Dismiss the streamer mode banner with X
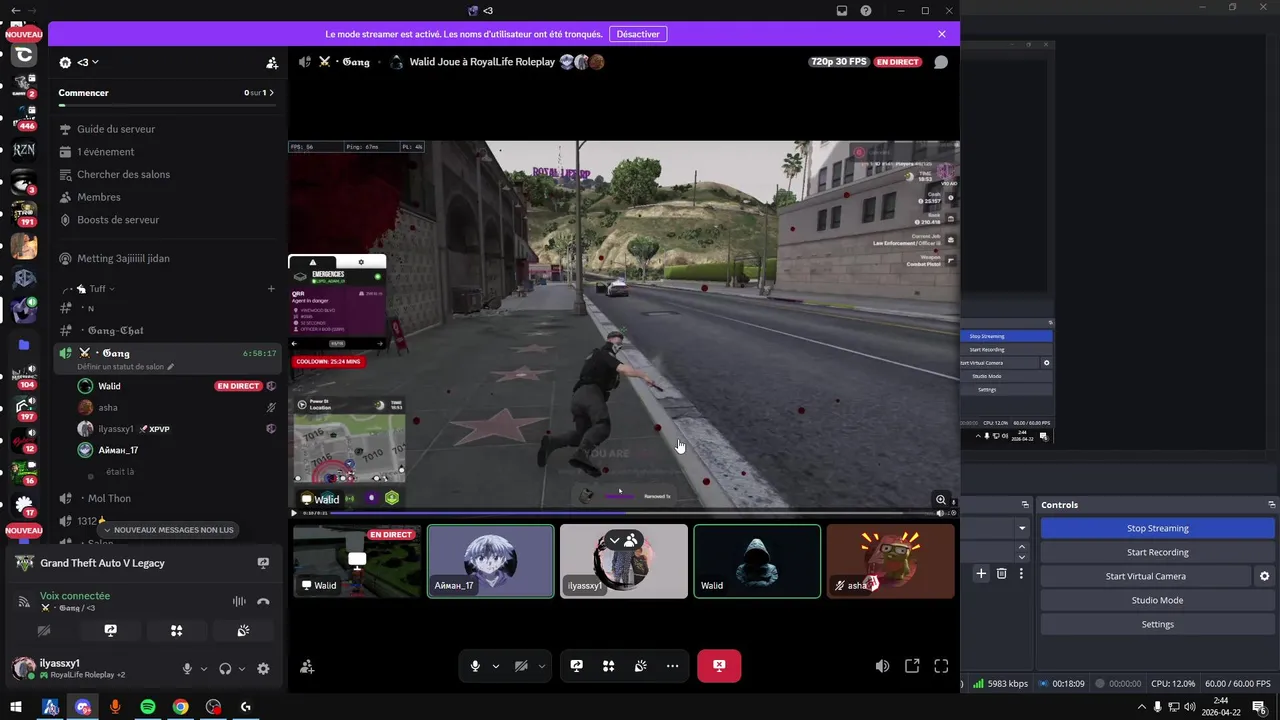Image resolution: width=1280 pixels, height=720 pixels. coord(942,34)
